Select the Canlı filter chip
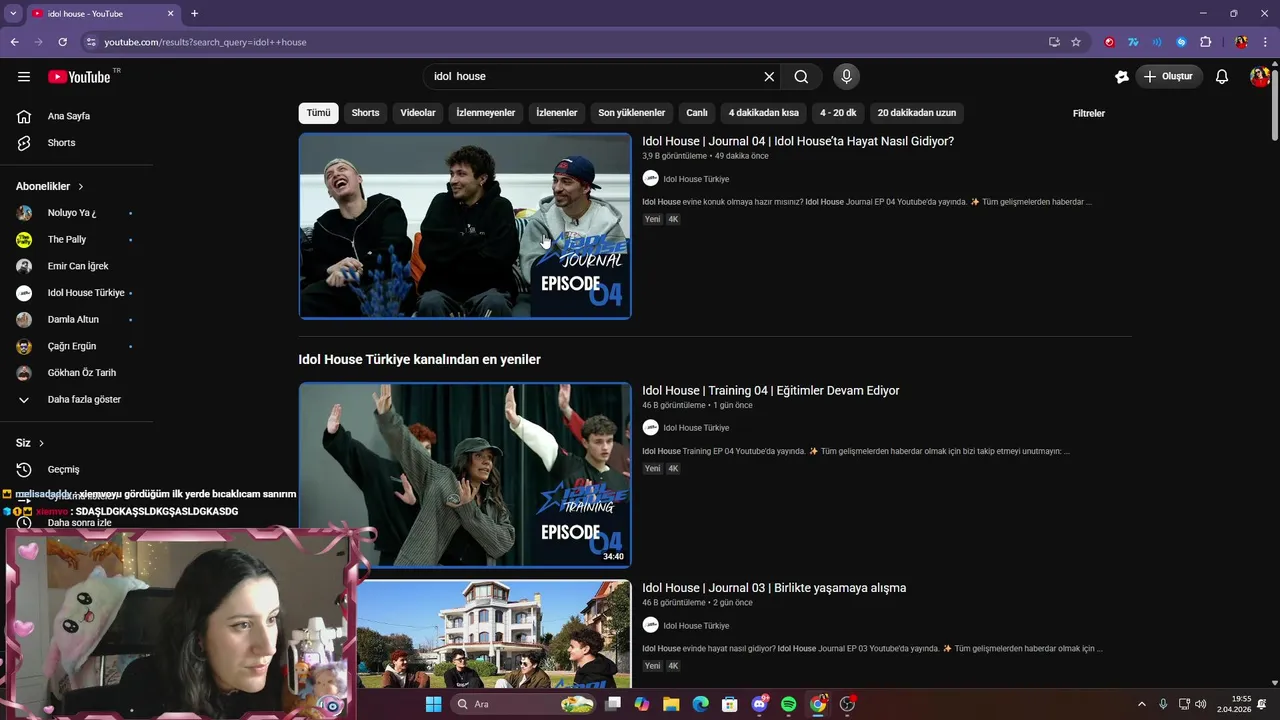The width and height of the screenshot is (1280, 720). 697,113
